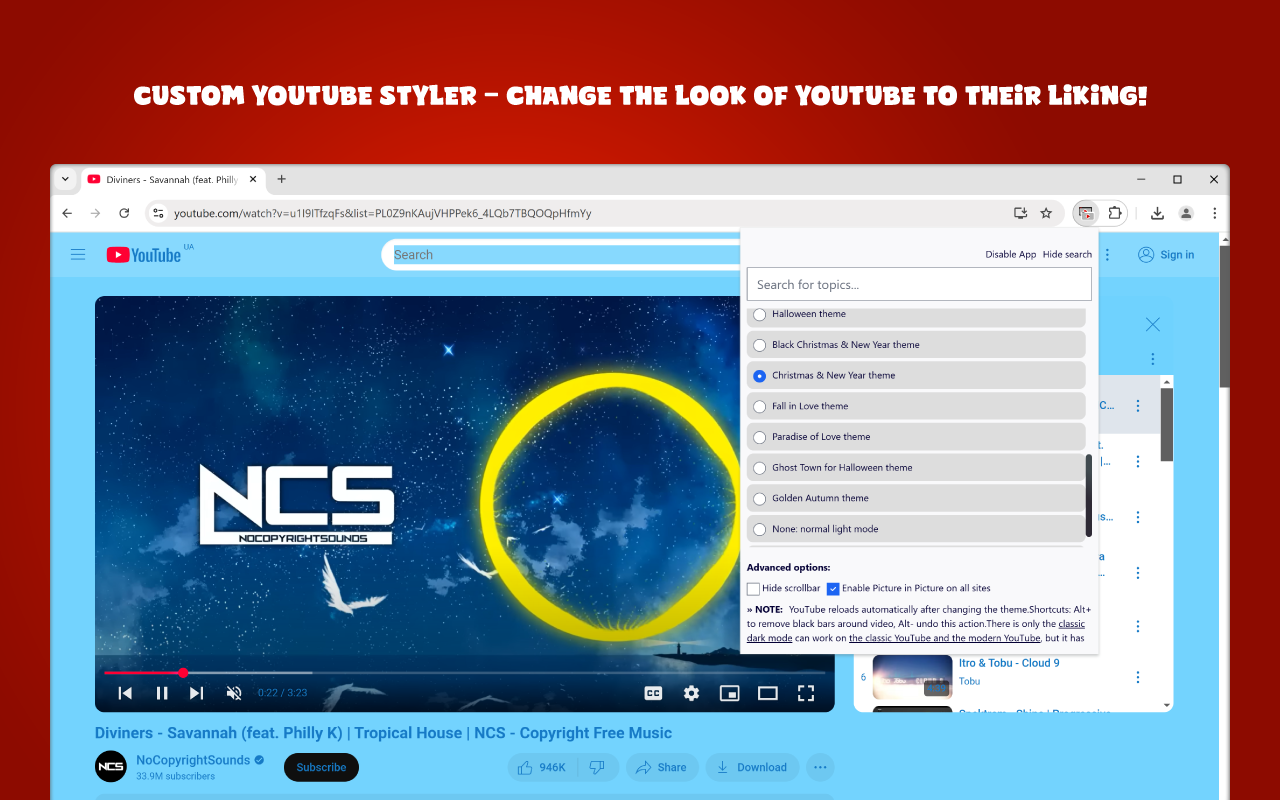Click Hide search in extension popup

1067,254
